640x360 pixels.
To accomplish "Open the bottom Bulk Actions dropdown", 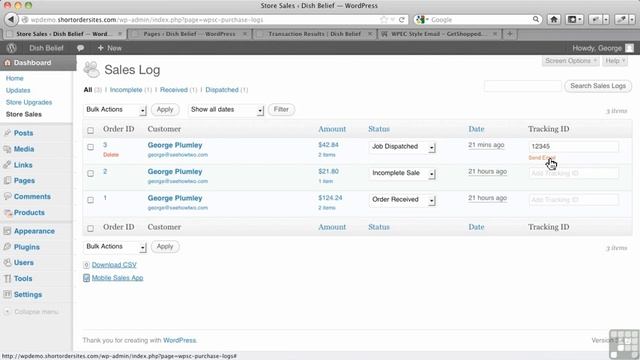I will coord(115,247).
